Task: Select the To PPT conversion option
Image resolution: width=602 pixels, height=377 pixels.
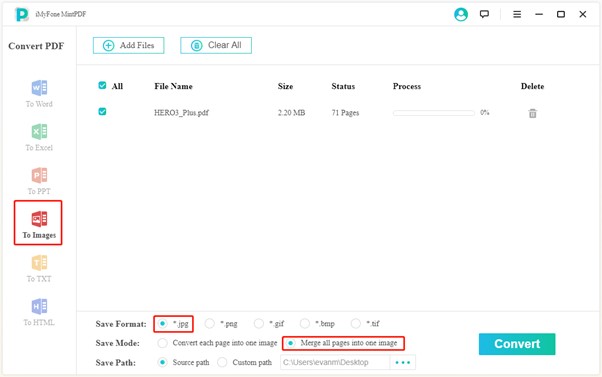Action: click(x=39, y=181)
